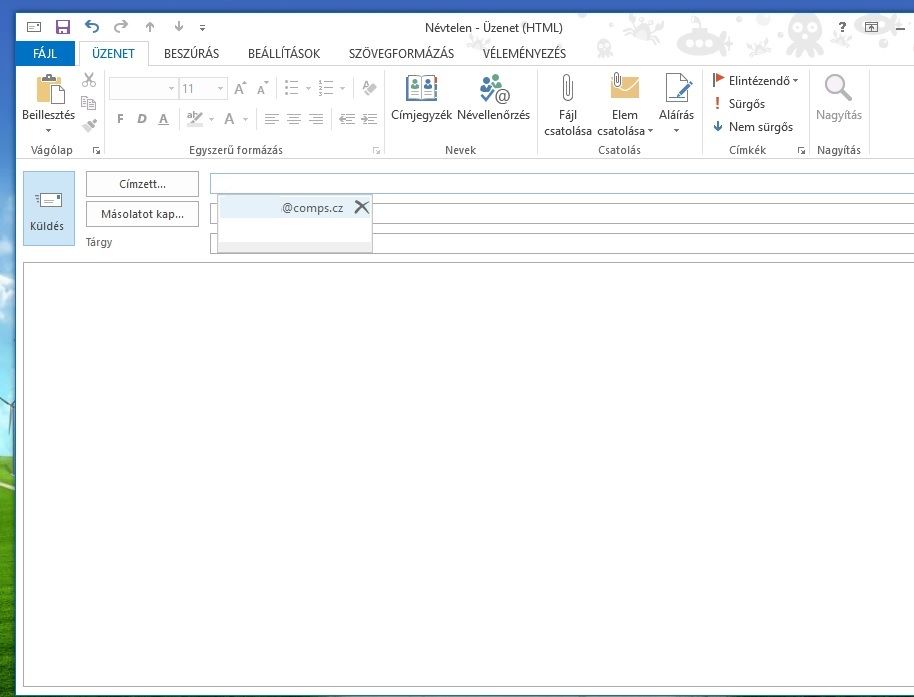This screenshot has width=914, height=697.
Task: Open the Vágólap dialog launcher
Action: 96,150
